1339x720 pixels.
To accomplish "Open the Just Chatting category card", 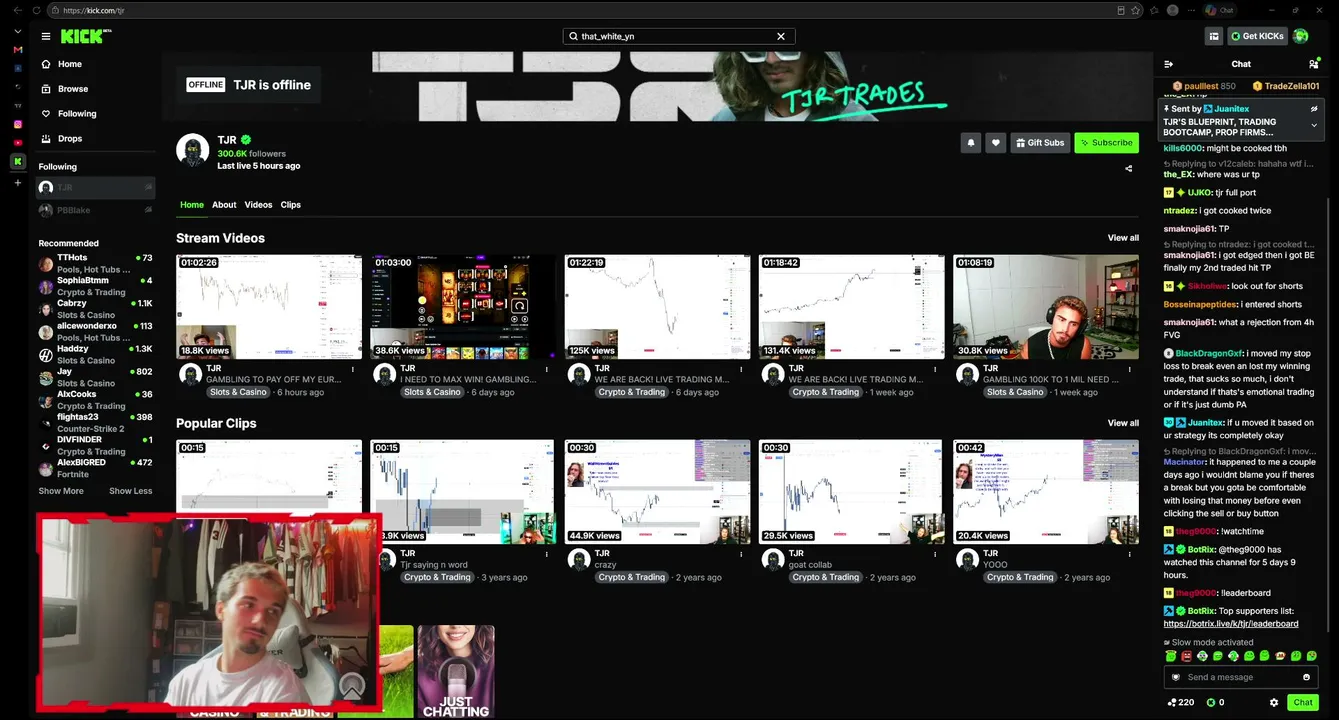I will click(x=456, y=671).
